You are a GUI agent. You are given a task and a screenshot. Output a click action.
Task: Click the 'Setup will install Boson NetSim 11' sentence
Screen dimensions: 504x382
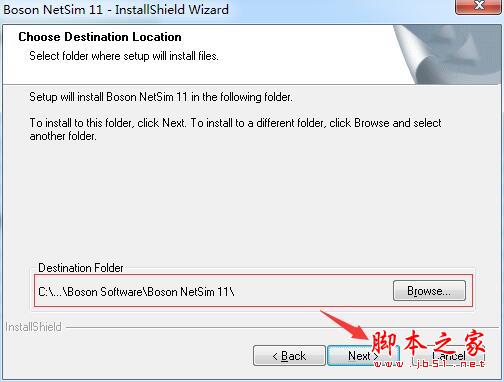point(161,97)
